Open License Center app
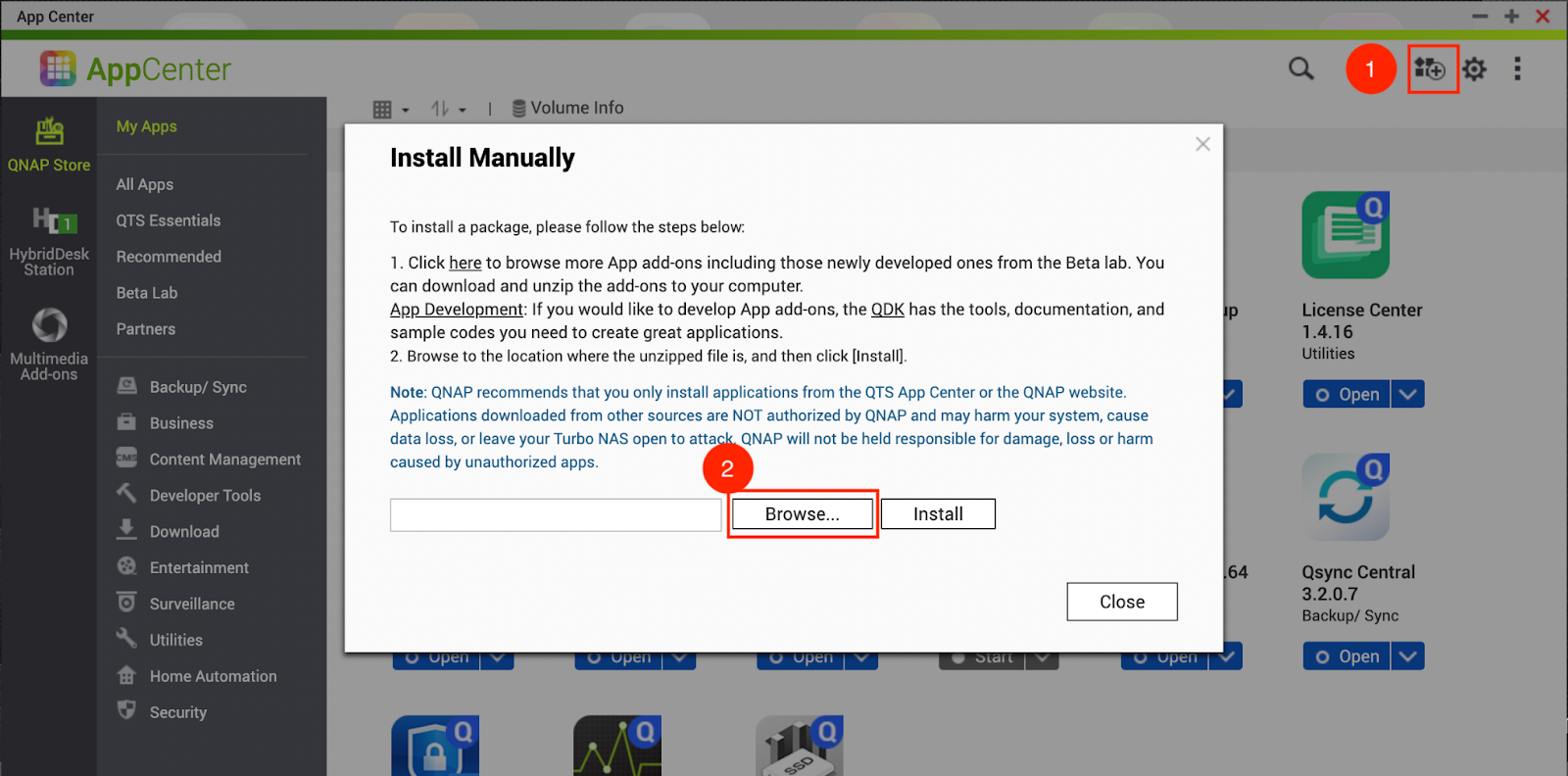Image resolution: width=1568 pixels, height=776 pixels. (1347, 394)
